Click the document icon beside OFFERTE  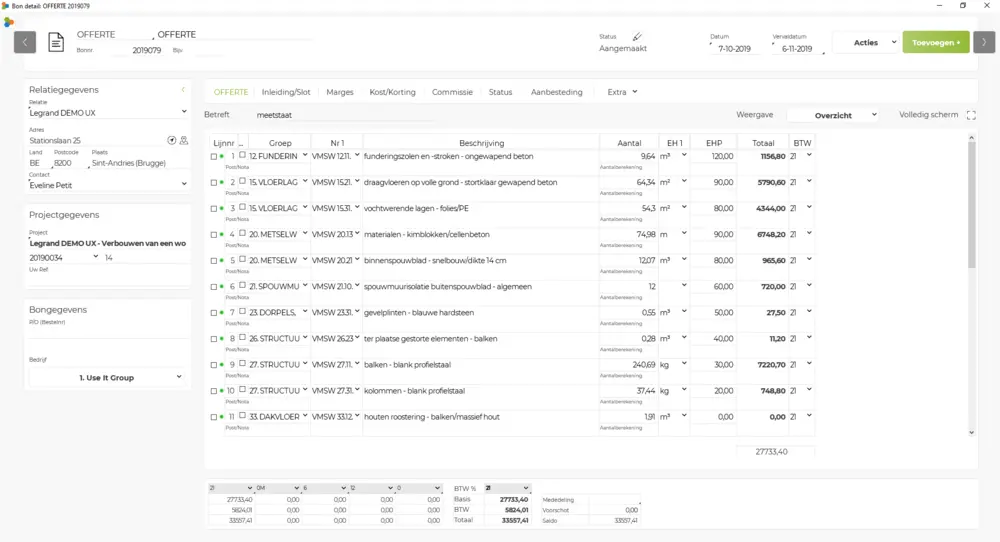[x=56, y=42]
